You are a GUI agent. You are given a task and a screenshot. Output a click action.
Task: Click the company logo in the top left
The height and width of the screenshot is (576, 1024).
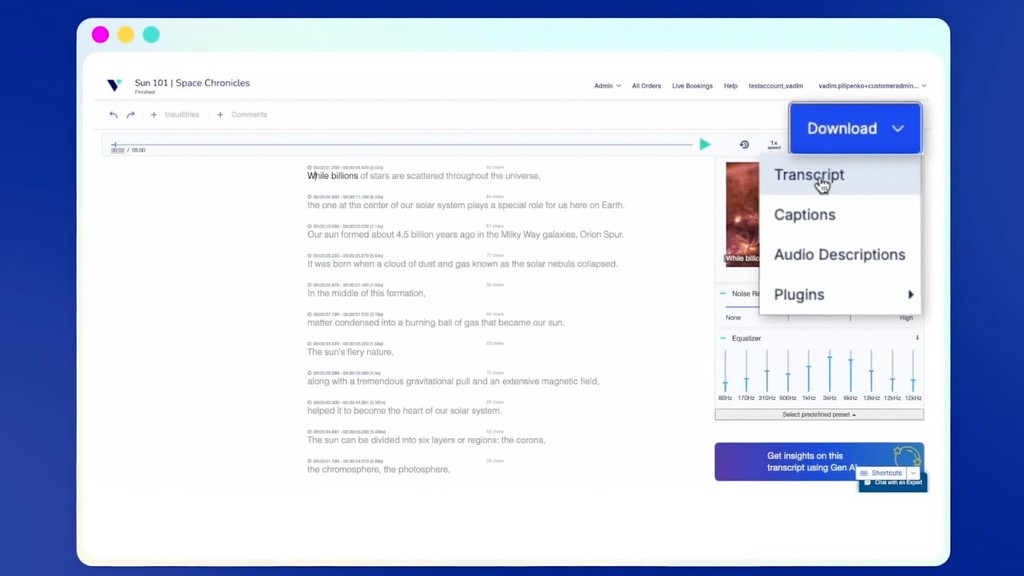[x=113, y=84]
